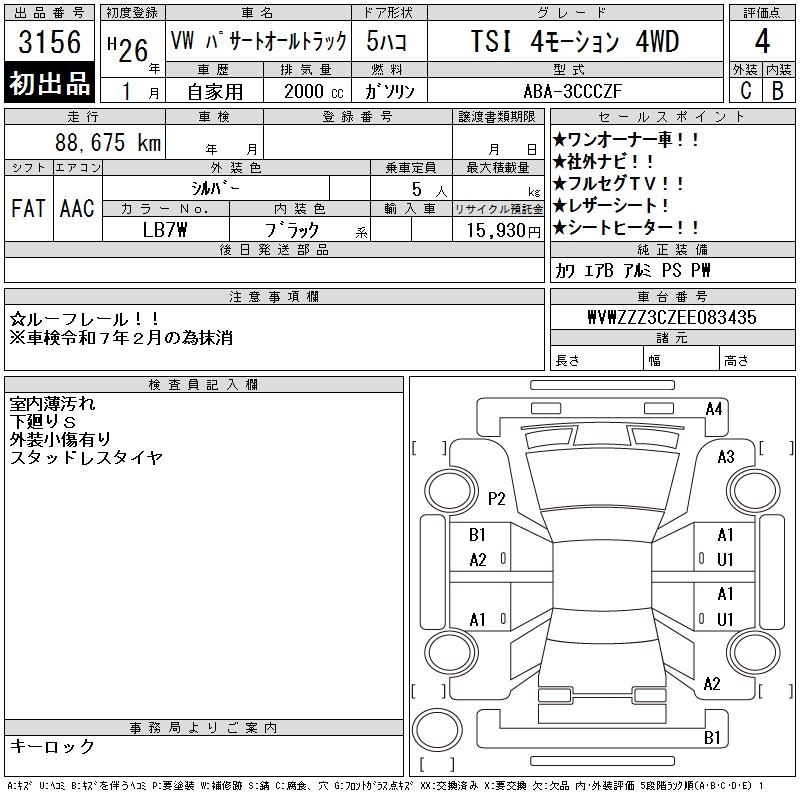This screenshot has height=800, width=800.
Task: Click the TSI 4モーション 4WD grade
Action: pos(575,42)
